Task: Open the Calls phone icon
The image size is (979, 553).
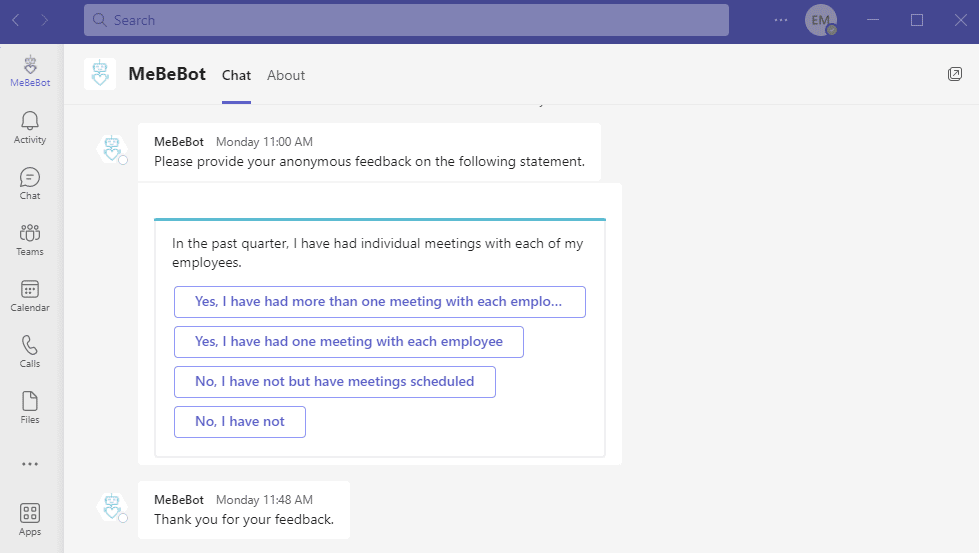Action: pyautogui.click(x=30, y=351)
